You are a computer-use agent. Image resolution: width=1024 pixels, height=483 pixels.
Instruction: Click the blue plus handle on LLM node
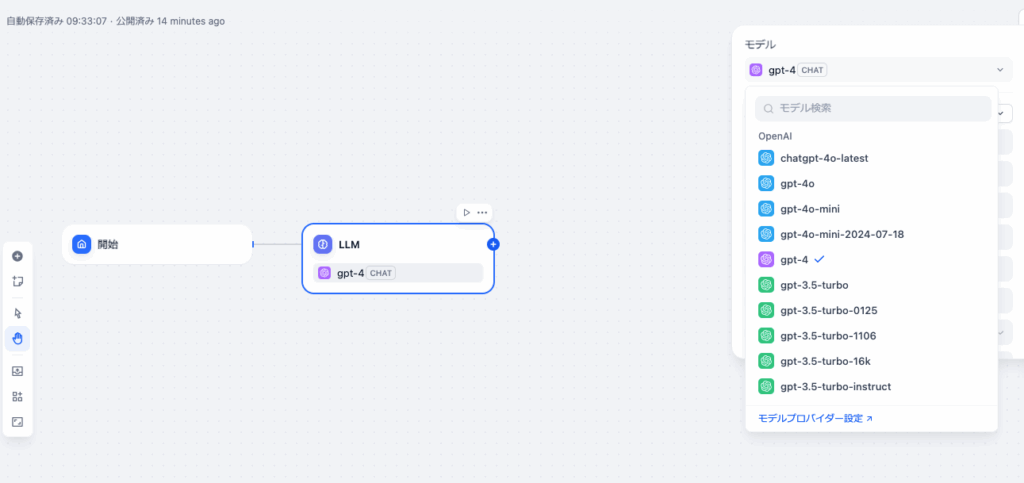click(494, 244)
